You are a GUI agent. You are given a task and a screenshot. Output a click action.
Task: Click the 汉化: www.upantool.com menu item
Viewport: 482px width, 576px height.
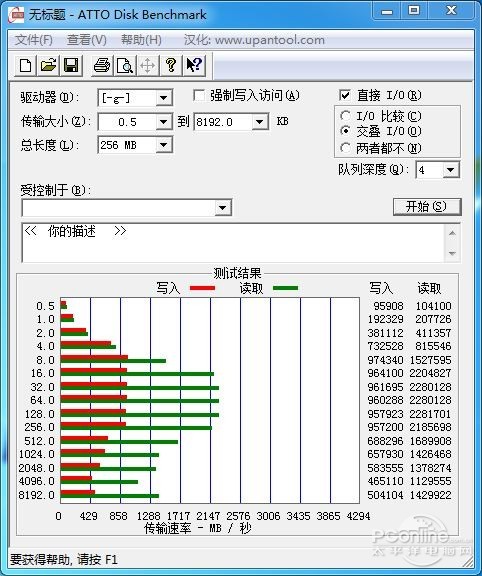254,40
